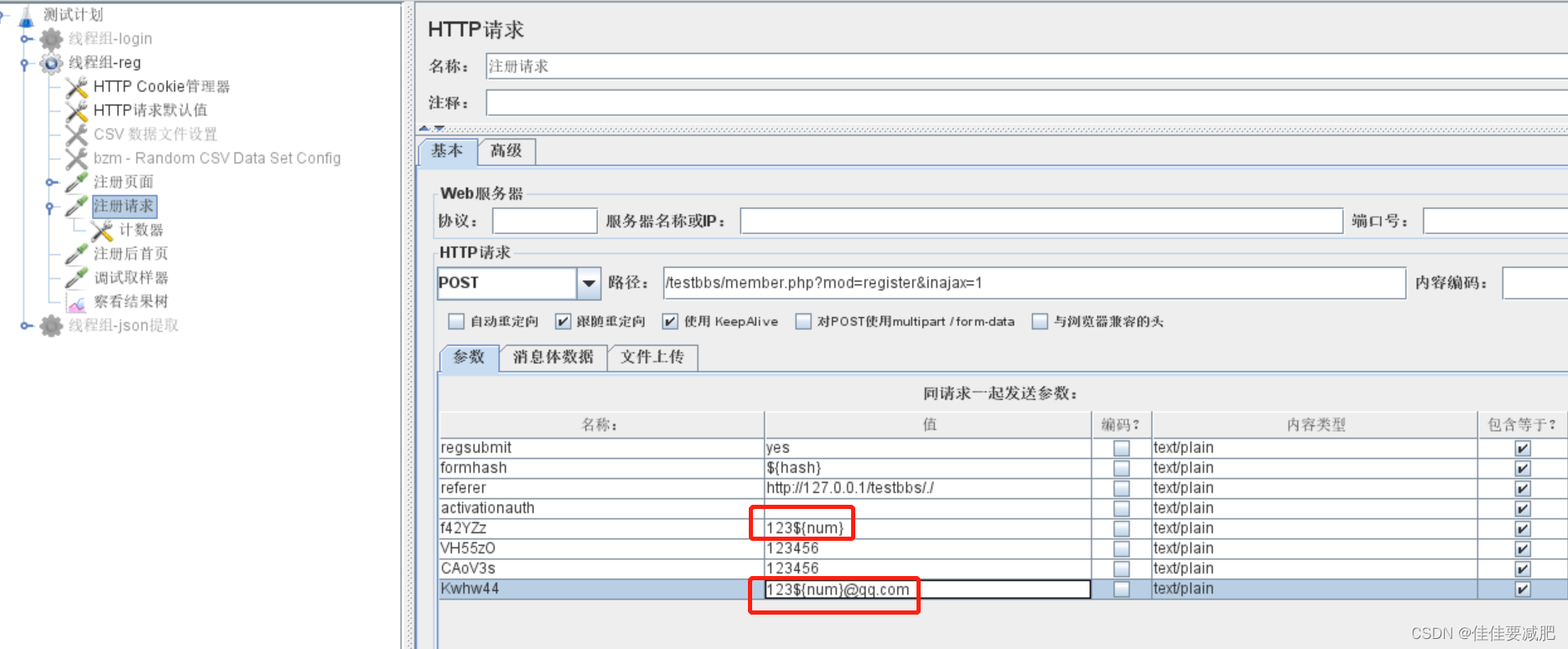The image size is (1568, 649).
Task: Toggle 包含等于 checkbox for activationauth row
Action: [1523, 508]
